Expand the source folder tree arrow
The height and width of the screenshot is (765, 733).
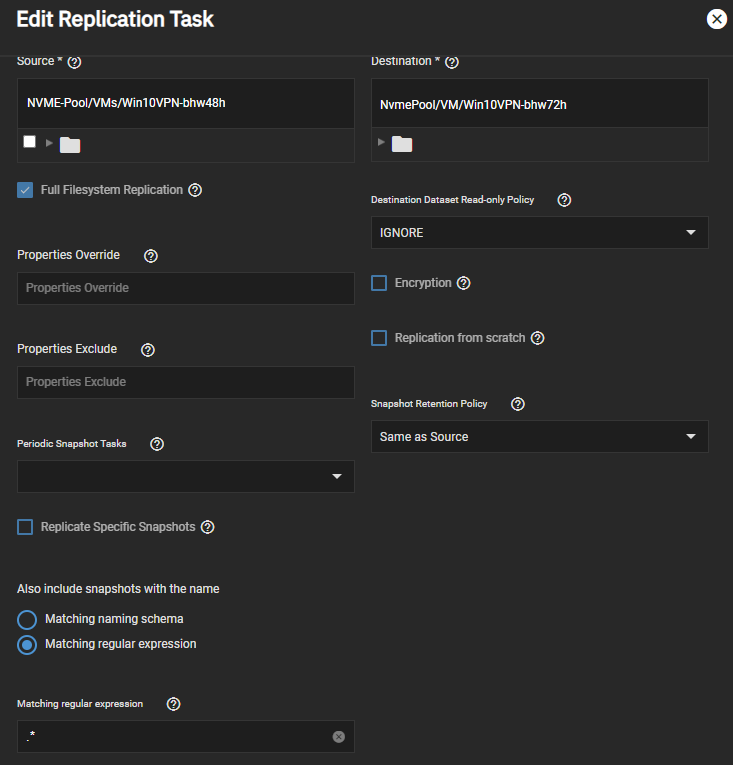49,143
